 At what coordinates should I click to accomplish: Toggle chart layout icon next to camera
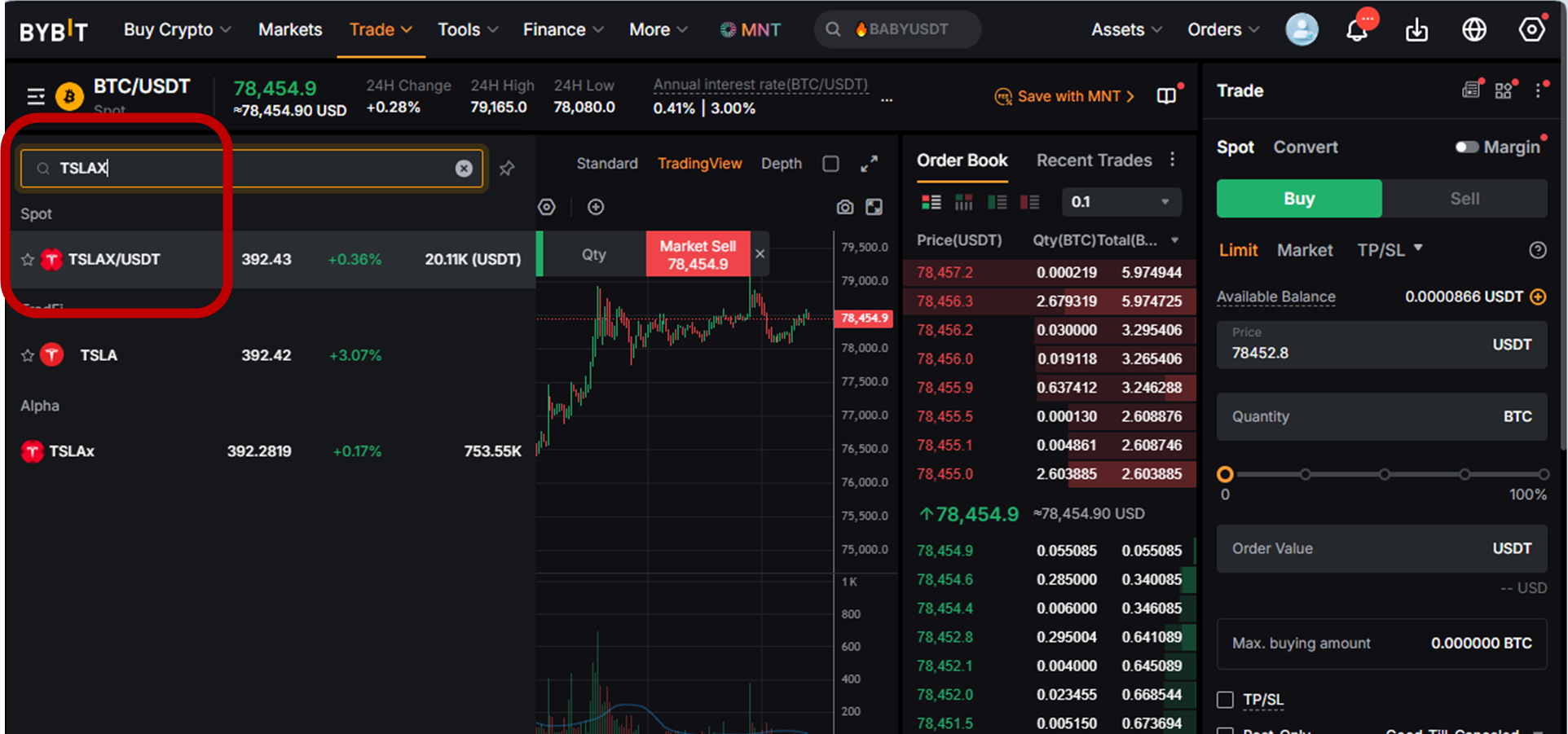click(874, 207)
